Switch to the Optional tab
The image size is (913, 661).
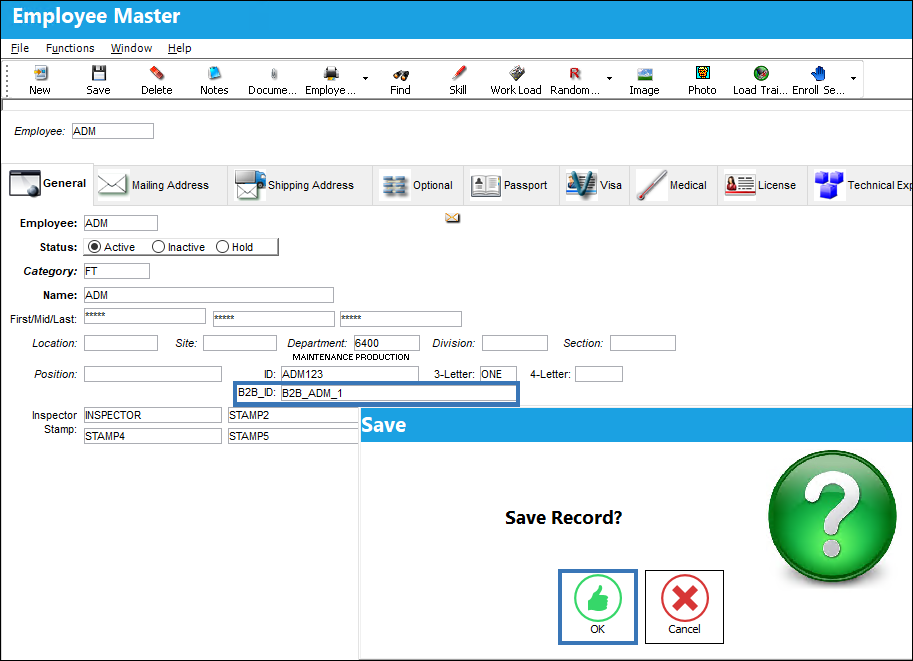click(x=418, y=185)
